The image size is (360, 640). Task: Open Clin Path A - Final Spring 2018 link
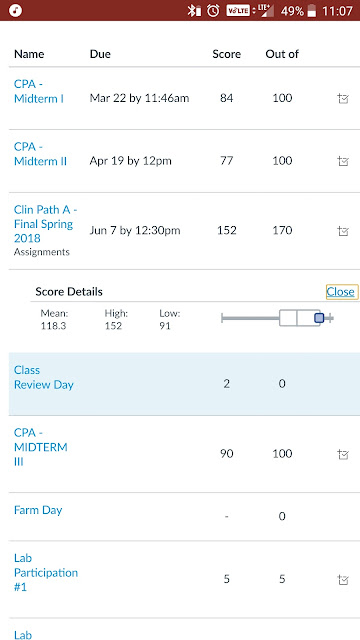pyautogui.click(x=45, y=224)
